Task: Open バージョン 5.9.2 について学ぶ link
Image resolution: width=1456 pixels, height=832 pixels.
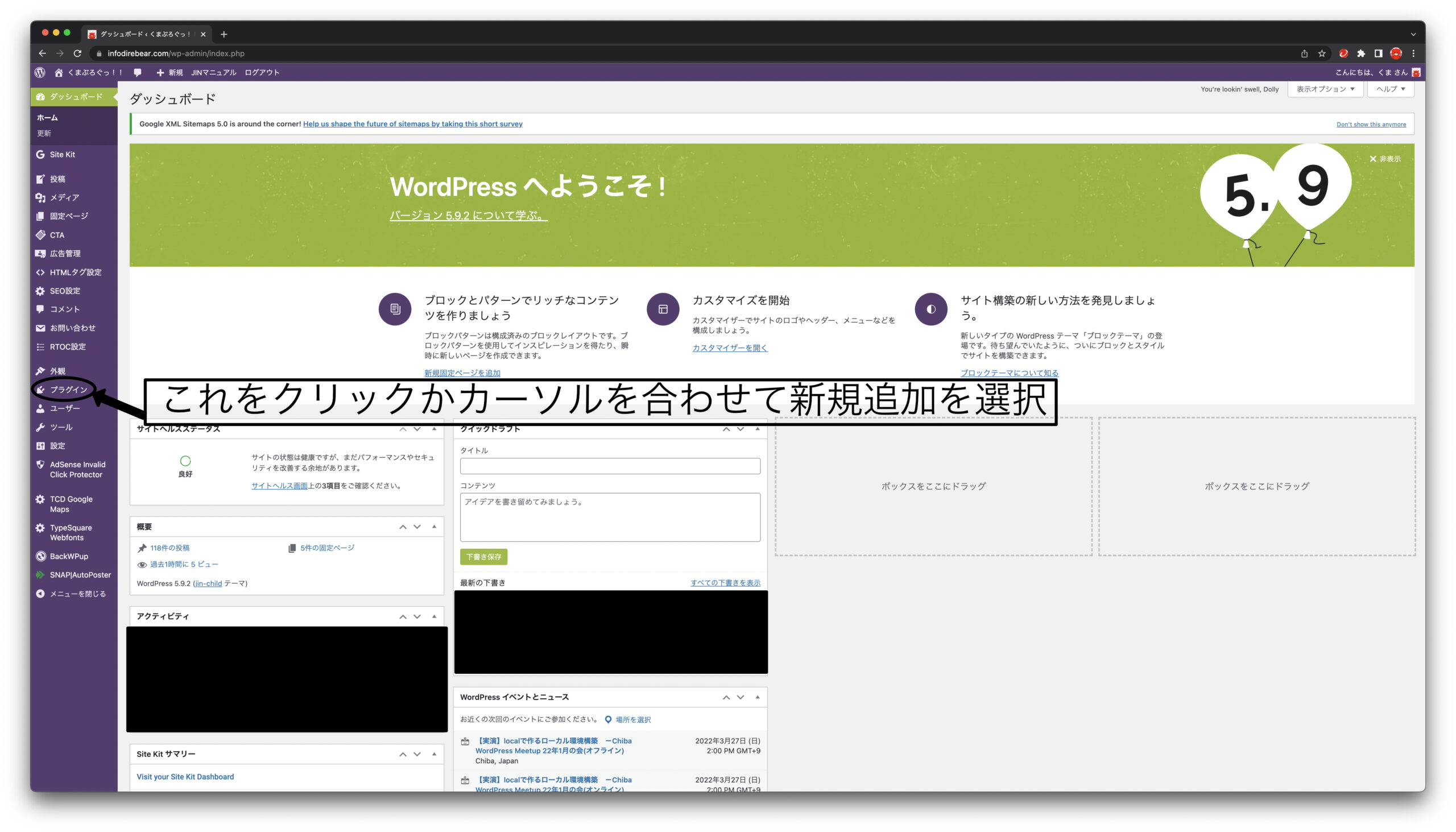Action: coord(469,216)
